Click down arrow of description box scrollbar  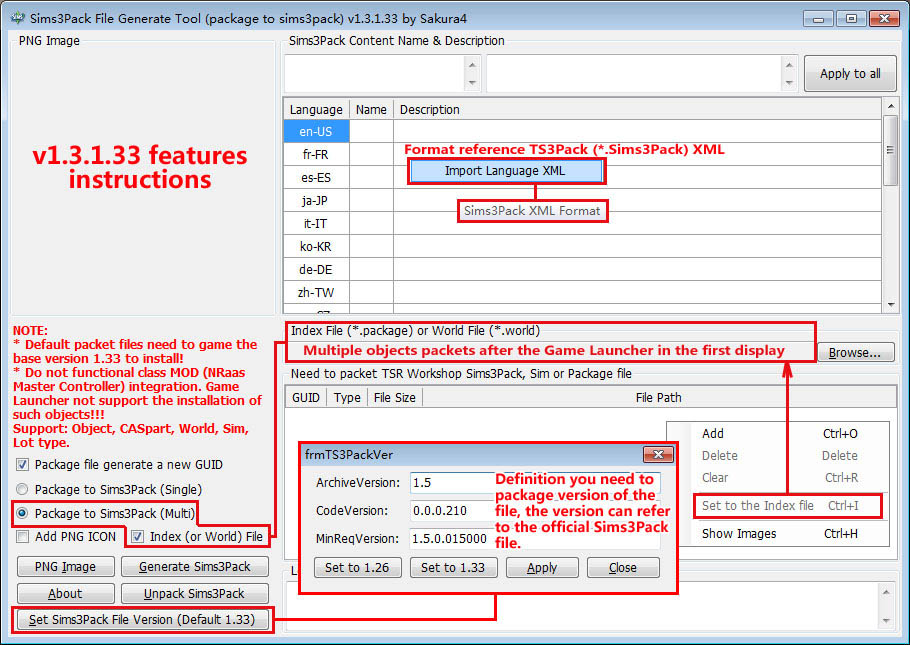(789, 82)
